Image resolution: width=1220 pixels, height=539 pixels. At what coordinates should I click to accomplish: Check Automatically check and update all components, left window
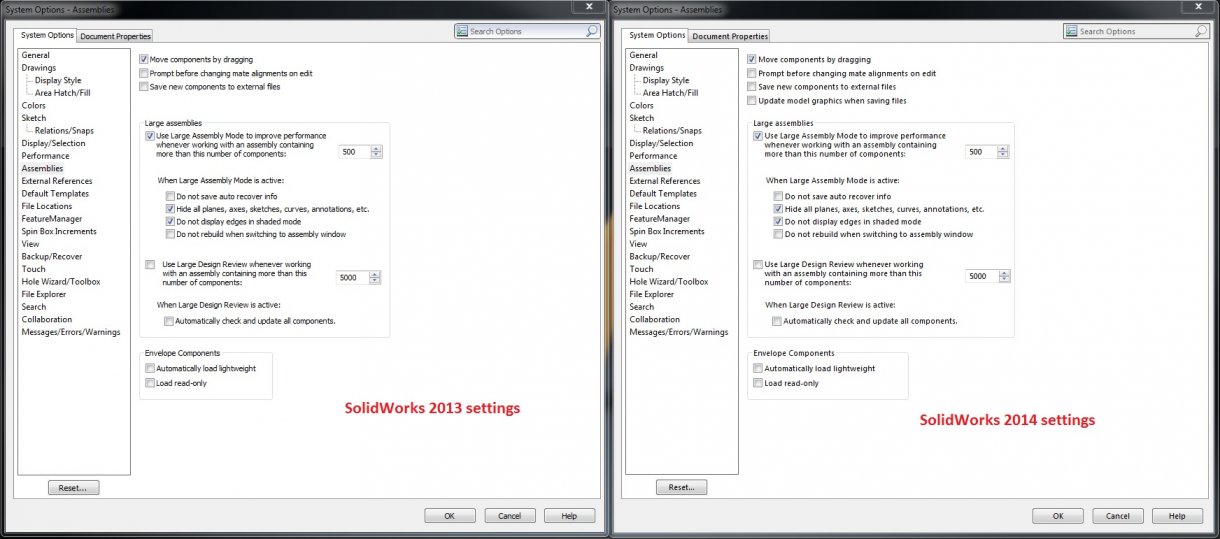click(x=169, y=321)
